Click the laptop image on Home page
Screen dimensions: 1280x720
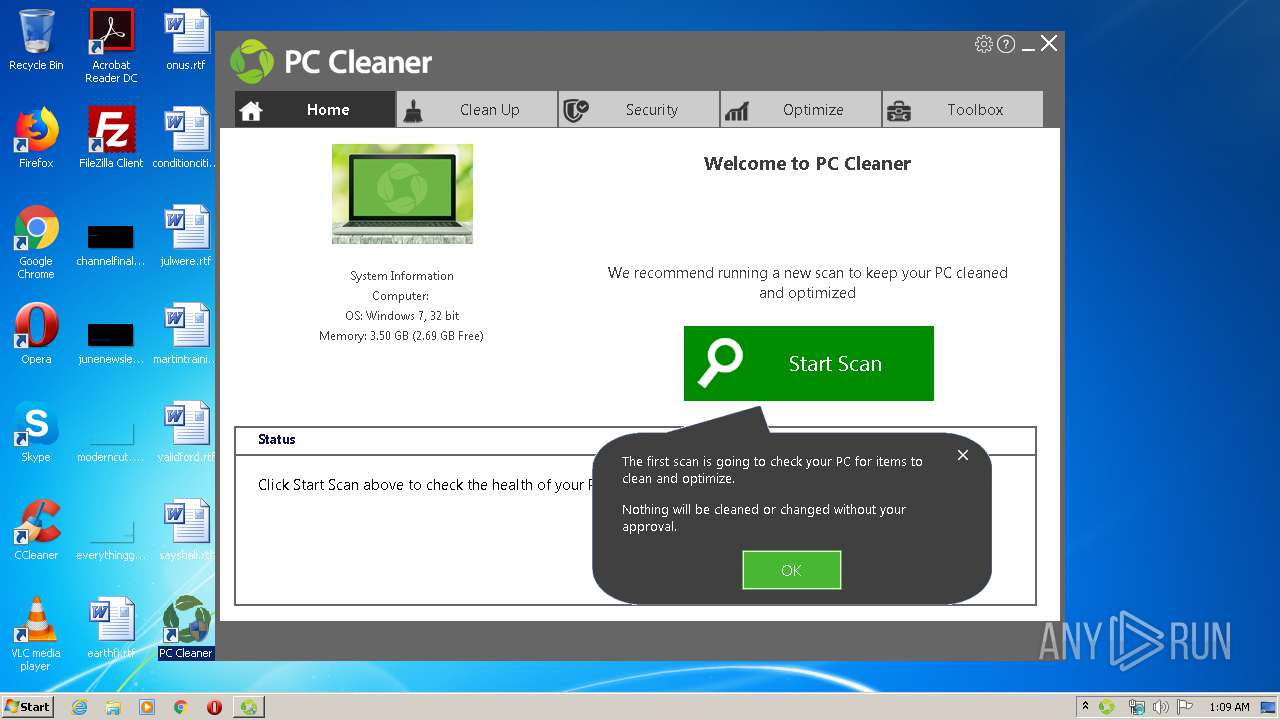coord(402,194)
